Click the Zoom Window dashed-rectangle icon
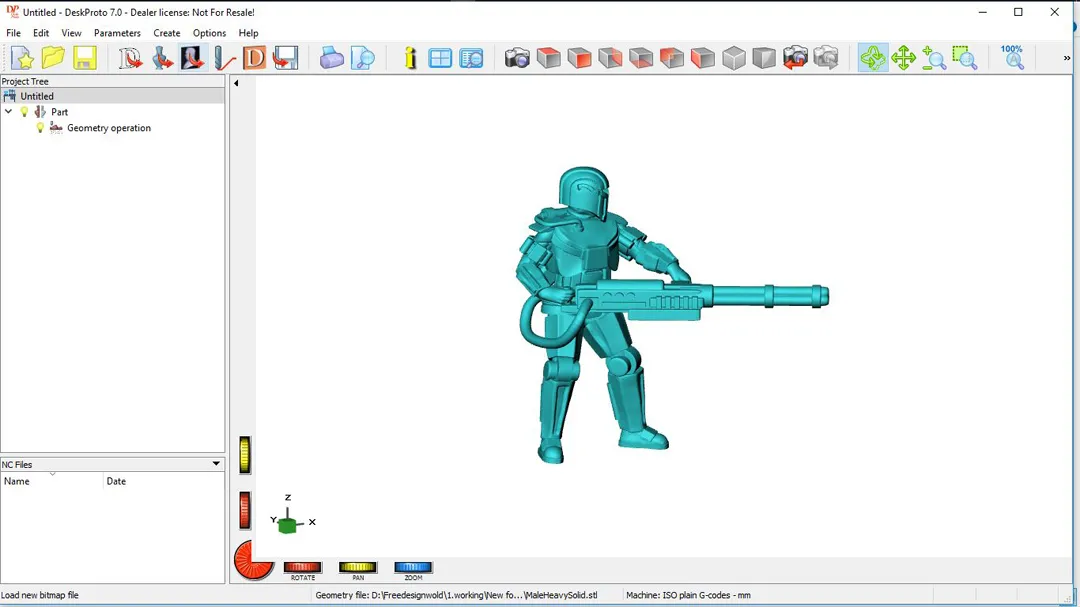Viewport: 1080px width, 607px height. (x=964, y=58)
